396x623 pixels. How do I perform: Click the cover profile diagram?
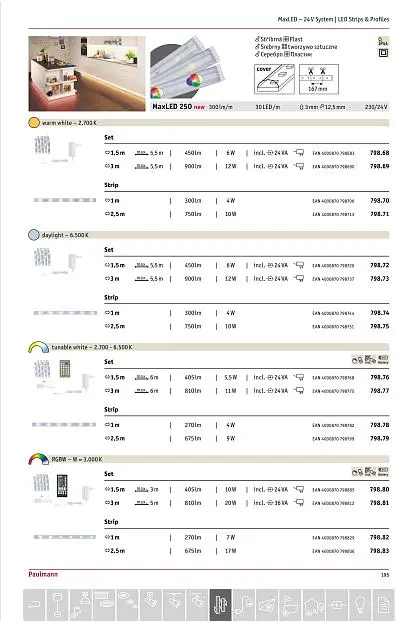click(274, 79)
